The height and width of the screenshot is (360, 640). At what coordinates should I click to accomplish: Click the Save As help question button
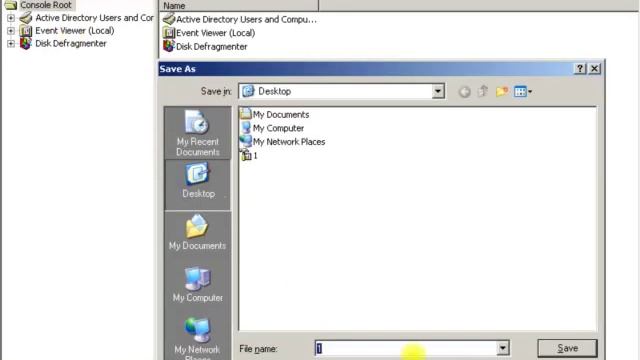[x=580, y=69]
